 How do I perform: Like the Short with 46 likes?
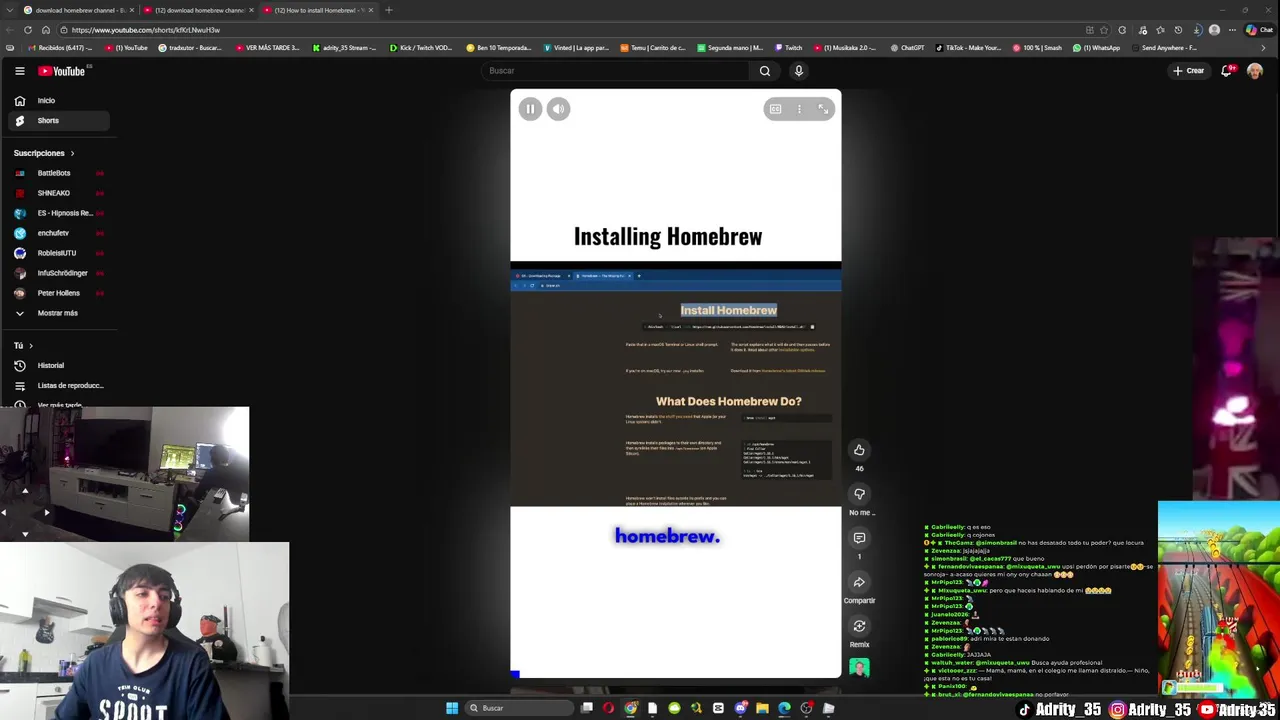(859, 450)
